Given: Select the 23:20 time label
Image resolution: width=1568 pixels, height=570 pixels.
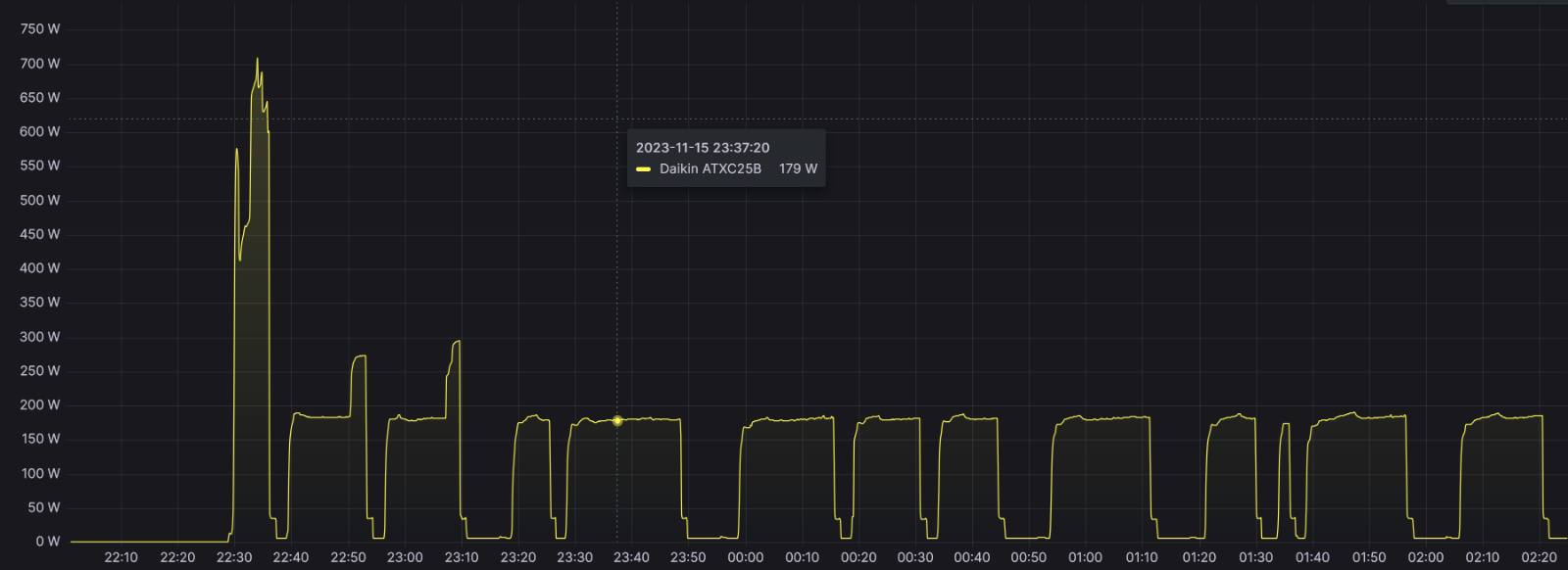Looking at the screenshot, I should point(518,557).
